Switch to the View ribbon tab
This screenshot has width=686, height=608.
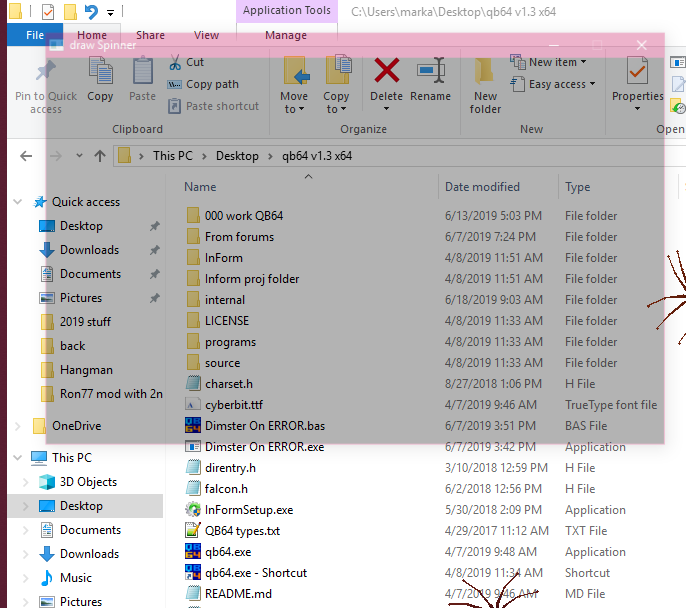pyautogui.click(x=207, y=35)
